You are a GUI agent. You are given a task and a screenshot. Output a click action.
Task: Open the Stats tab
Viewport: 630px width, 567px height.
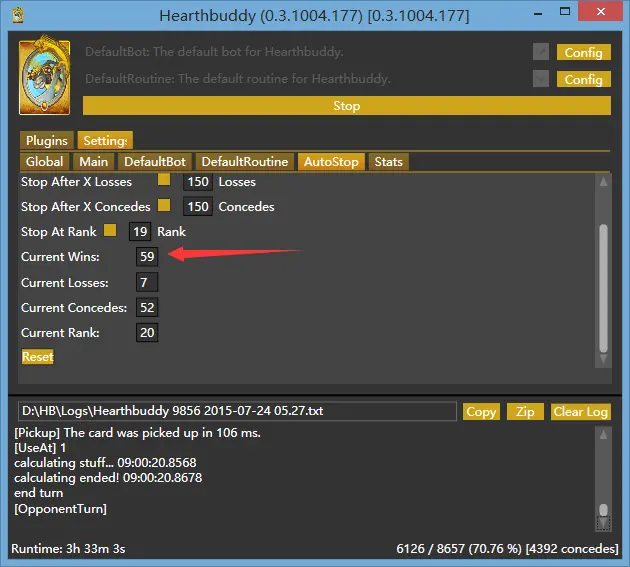pyautogui.click(x=389, y=162)
